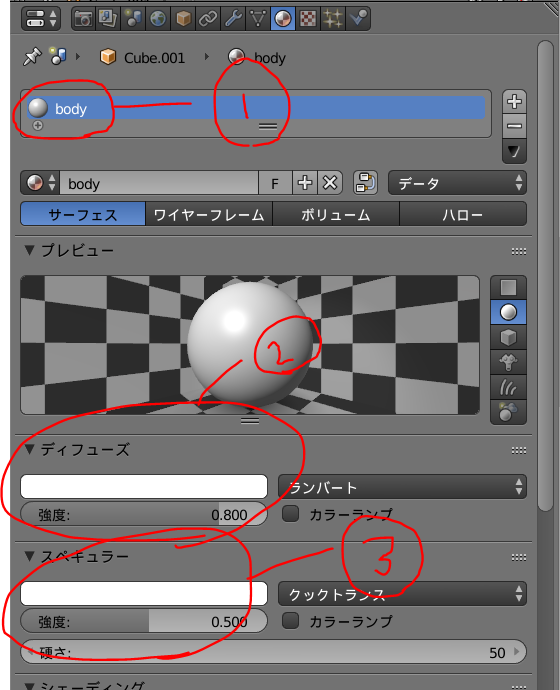This screenshot has height=690, width=560.
Task: Click the specular color swatch
Action: coord(144,593)
